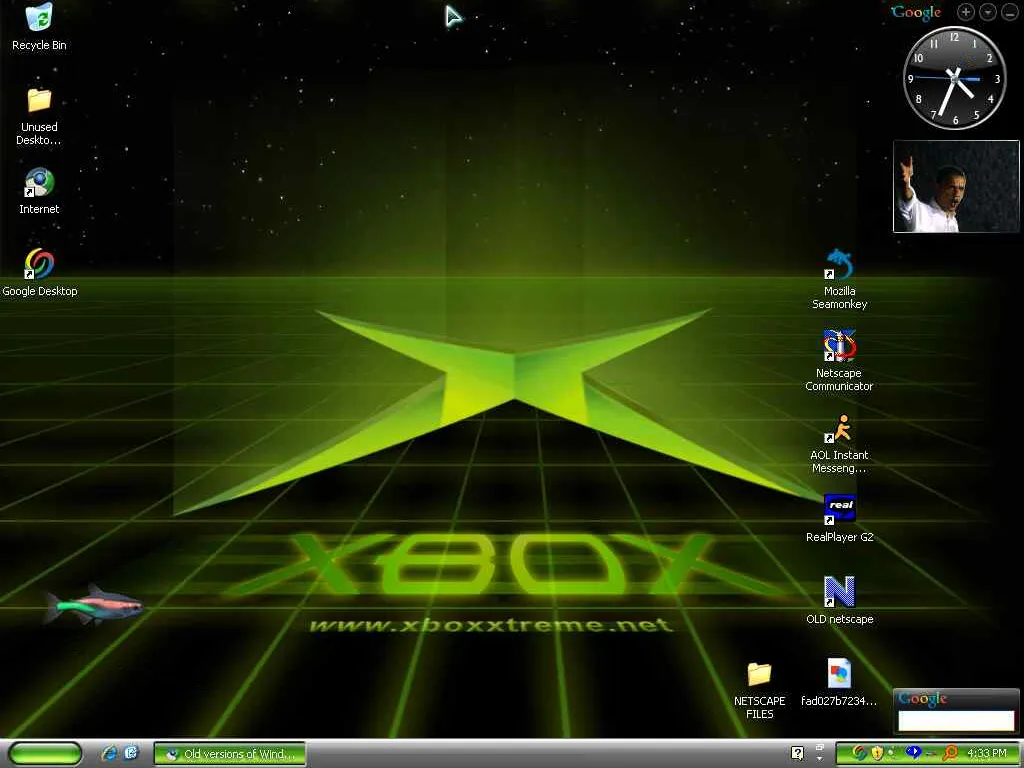Click the sidebar photo thumbnail gadget
Screen dimensions: 1024x768
tap(956, 186)
